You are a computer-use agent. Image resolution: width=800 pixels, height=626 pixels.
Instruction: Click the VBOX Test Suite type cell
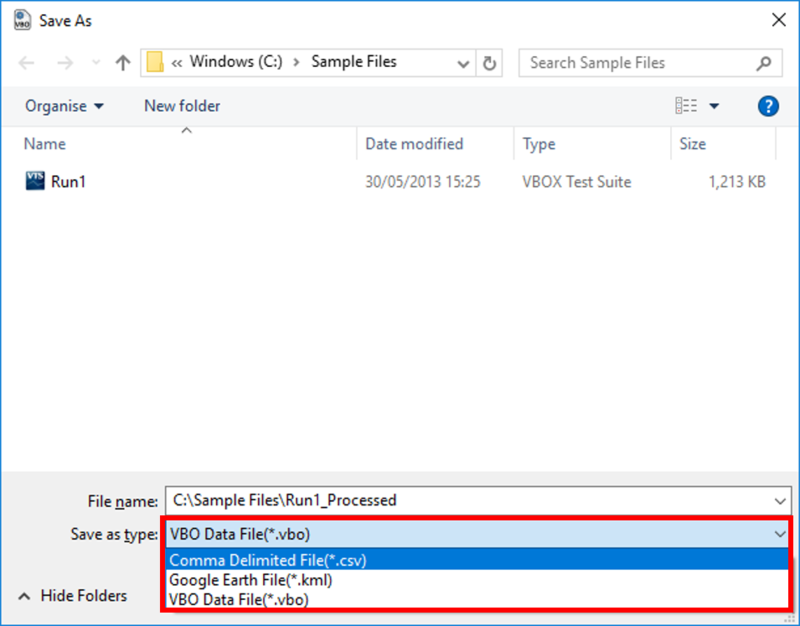(577, 182)
